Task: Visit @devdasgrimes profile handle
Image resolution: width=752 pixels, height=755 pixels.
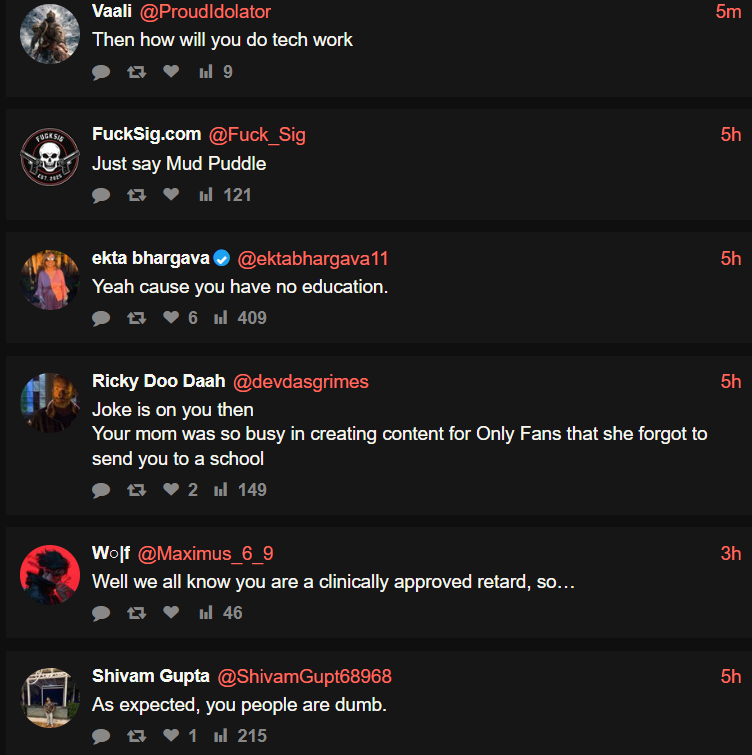Action: pyautogui.click(x=301, y=382)
